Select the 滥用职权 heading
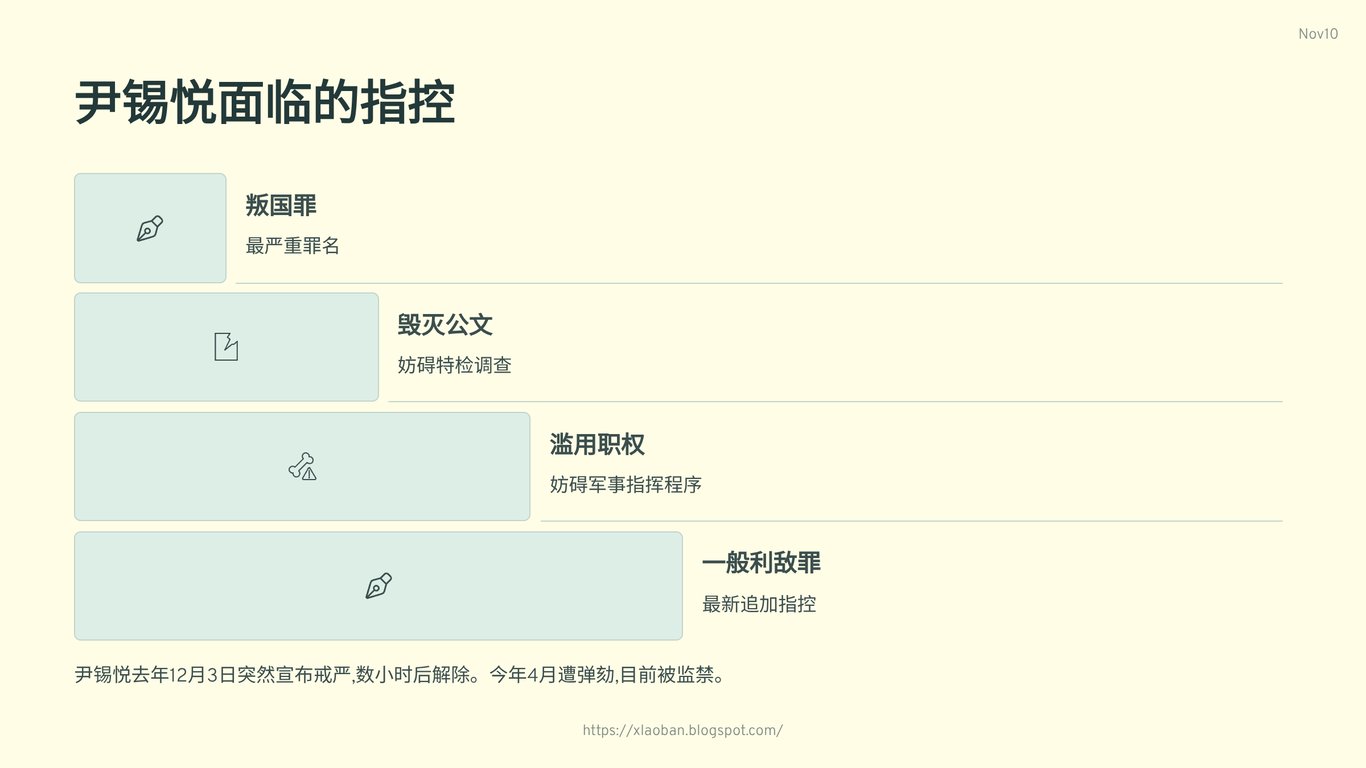This screenshot has width=1366, height=768. point(597,445)
